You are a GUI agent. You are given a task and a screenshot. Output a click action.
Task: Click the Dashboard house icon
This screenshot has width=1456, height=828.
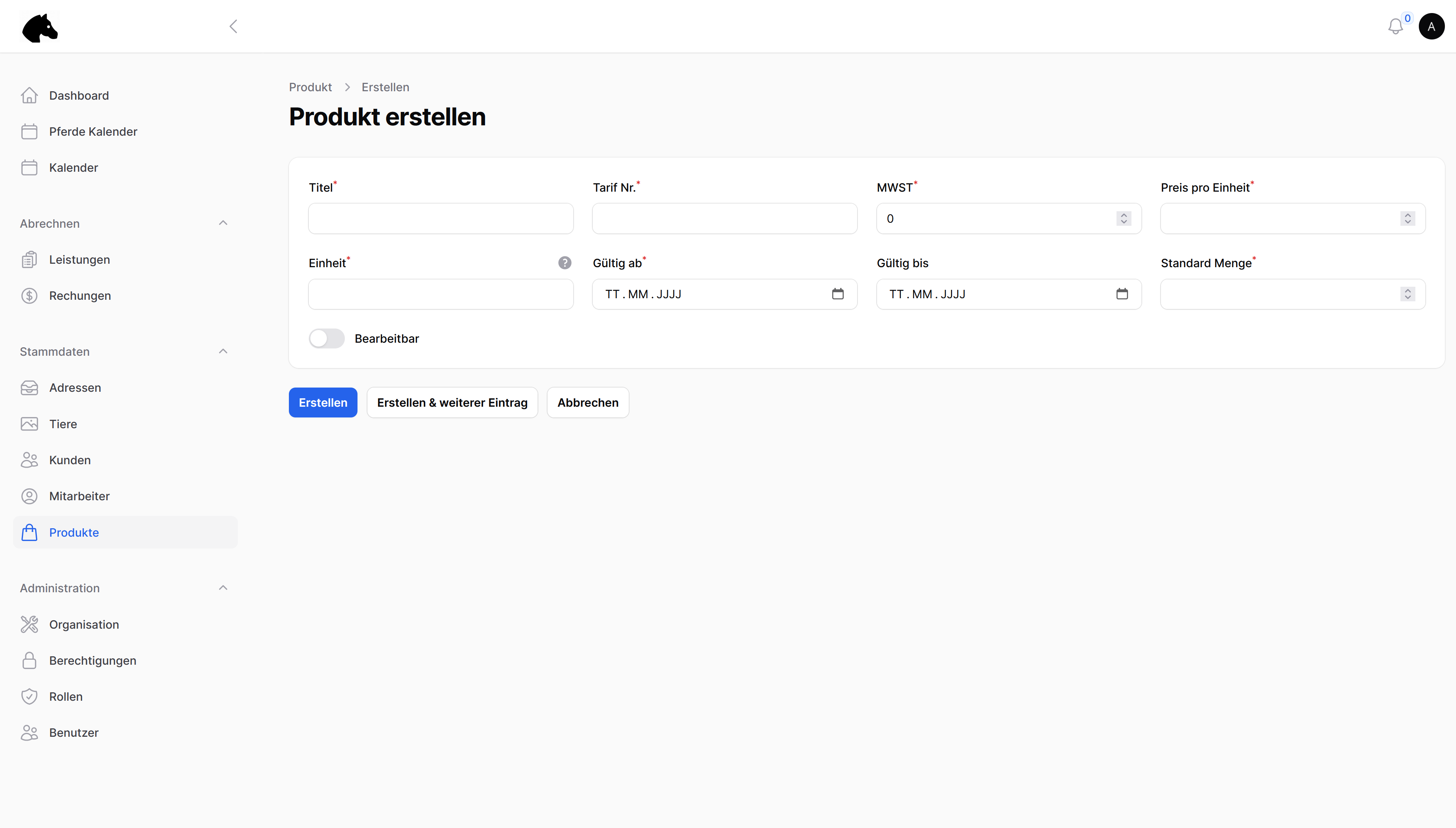click(29, 95)
